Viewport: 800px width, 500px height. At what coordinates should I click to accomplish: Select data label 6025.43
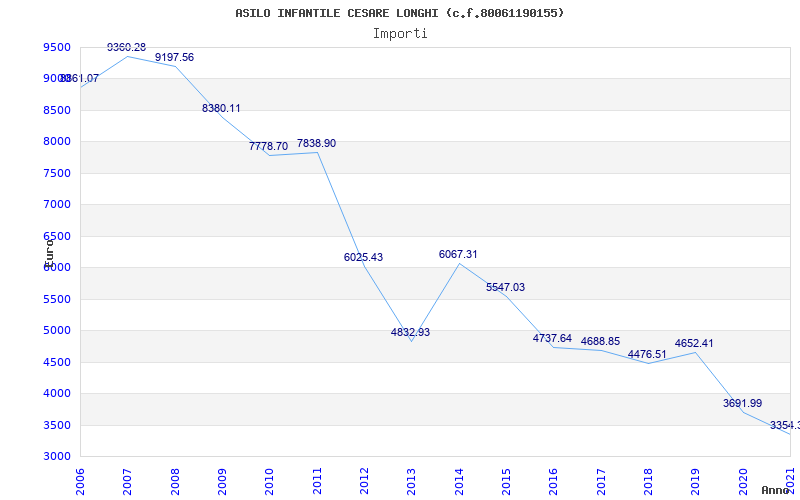363,257
